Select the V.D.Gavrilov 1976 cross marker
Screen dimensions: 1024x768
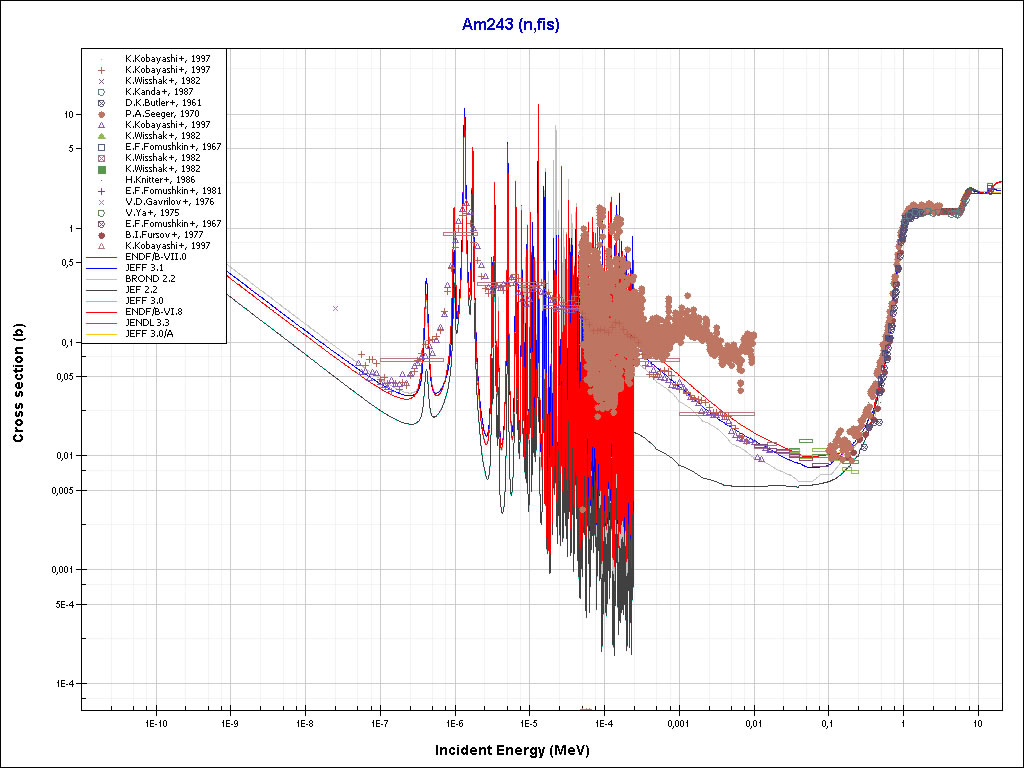(102, 202)
